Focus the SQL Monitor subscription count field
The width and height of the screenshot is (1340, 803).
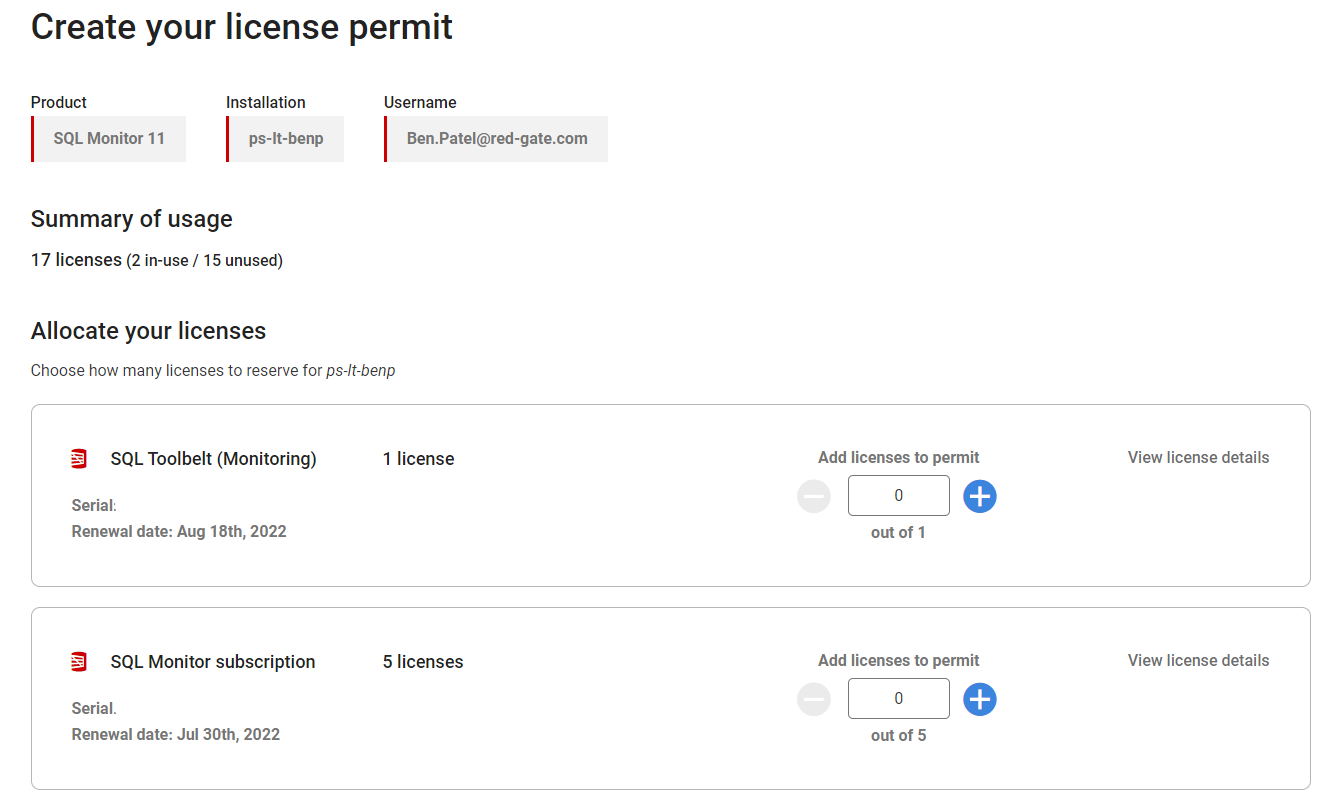(x=898, y=699)
